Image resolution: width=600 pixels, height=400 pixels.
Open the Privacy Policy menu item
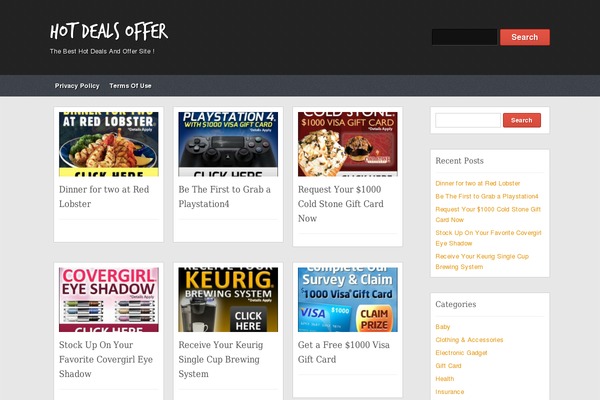coord(77,86)
